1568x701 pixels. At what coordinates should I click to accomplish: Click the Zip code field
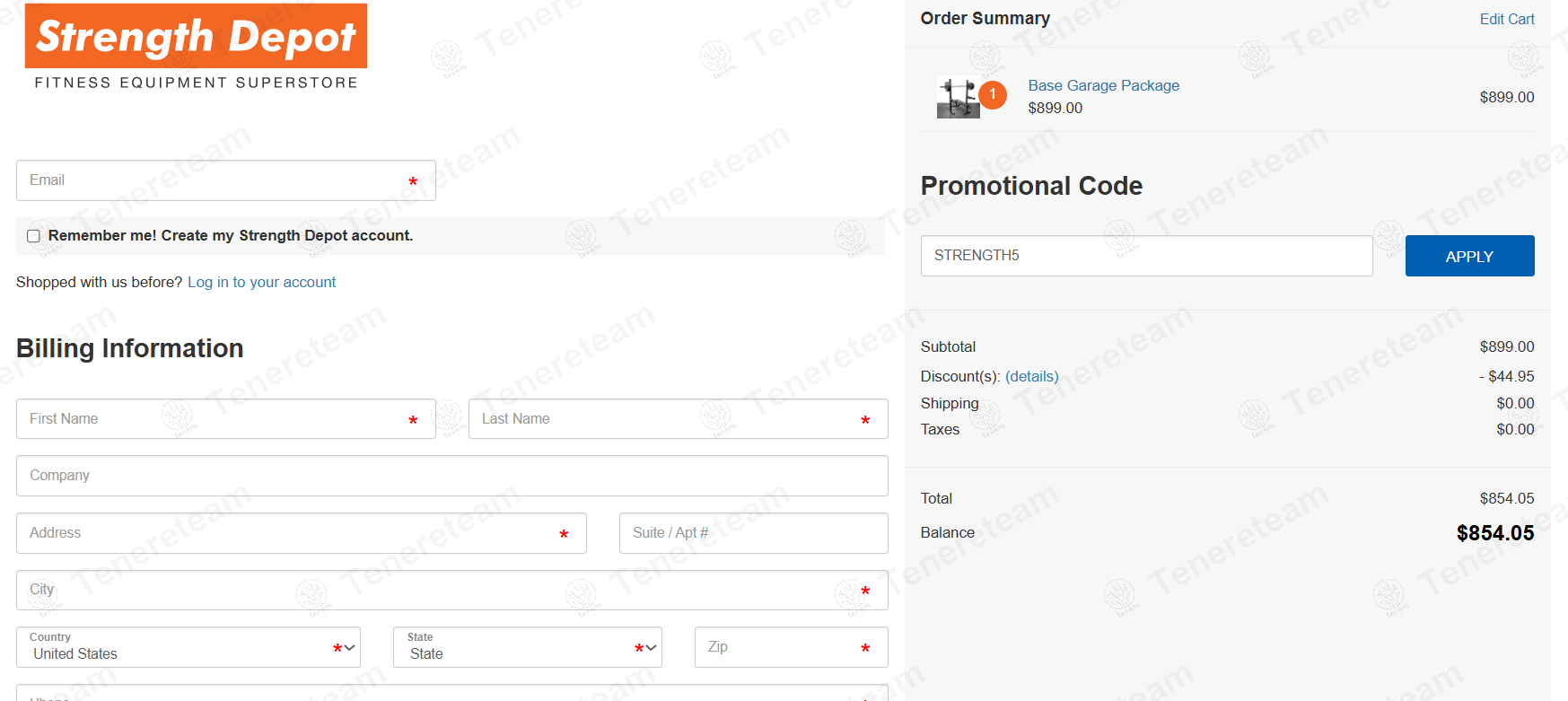coord(781,647)
